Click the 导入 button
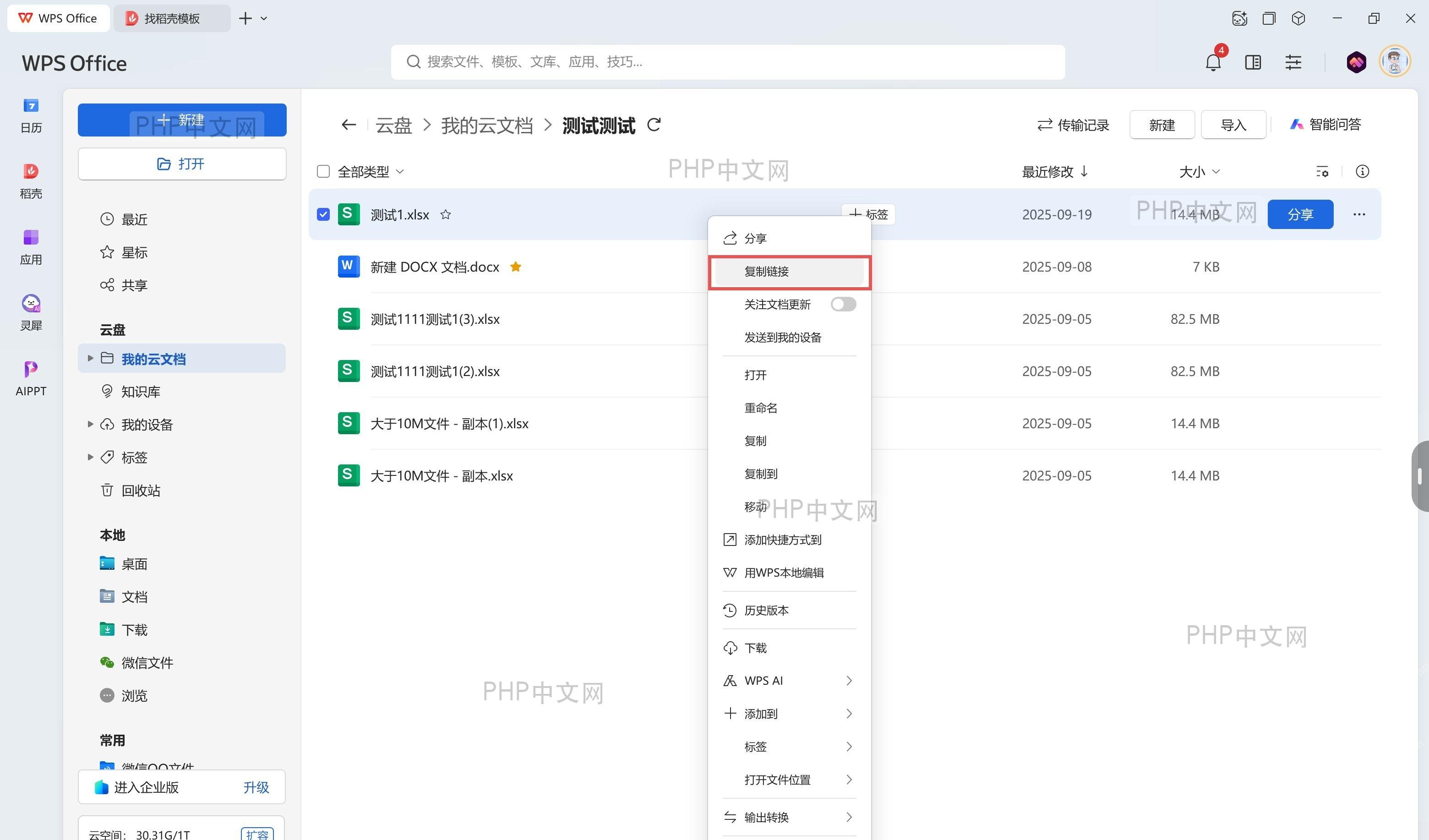1429x840 pixels. pos(1233,125)
